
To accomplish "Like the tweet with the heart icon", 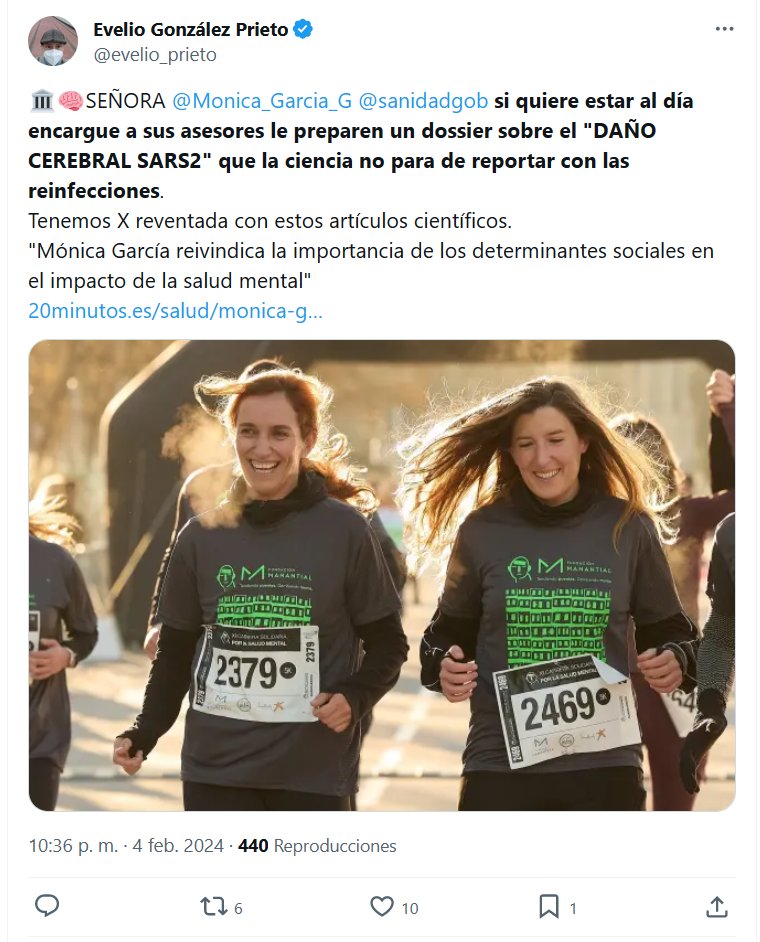I will [x=382, y=907].
